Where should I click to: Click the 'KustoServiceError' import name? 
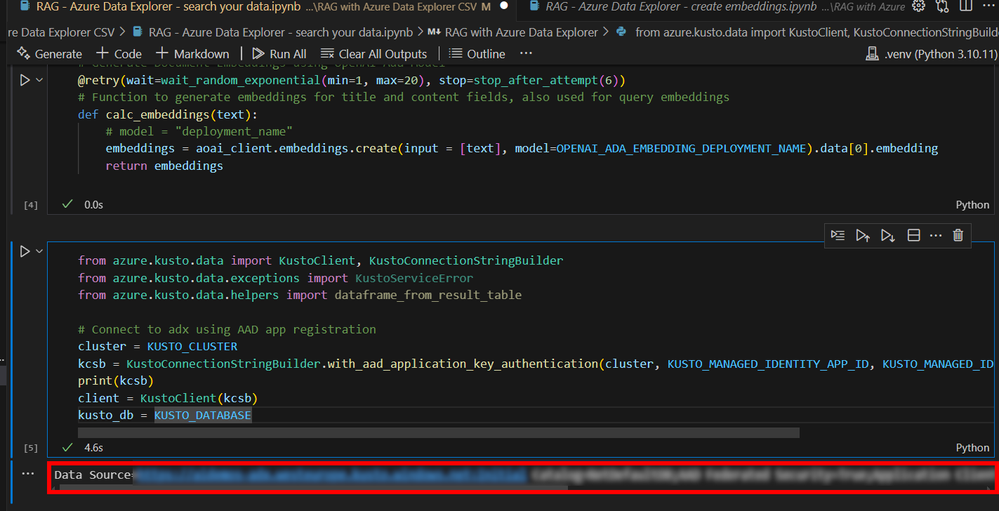[413, 278]
